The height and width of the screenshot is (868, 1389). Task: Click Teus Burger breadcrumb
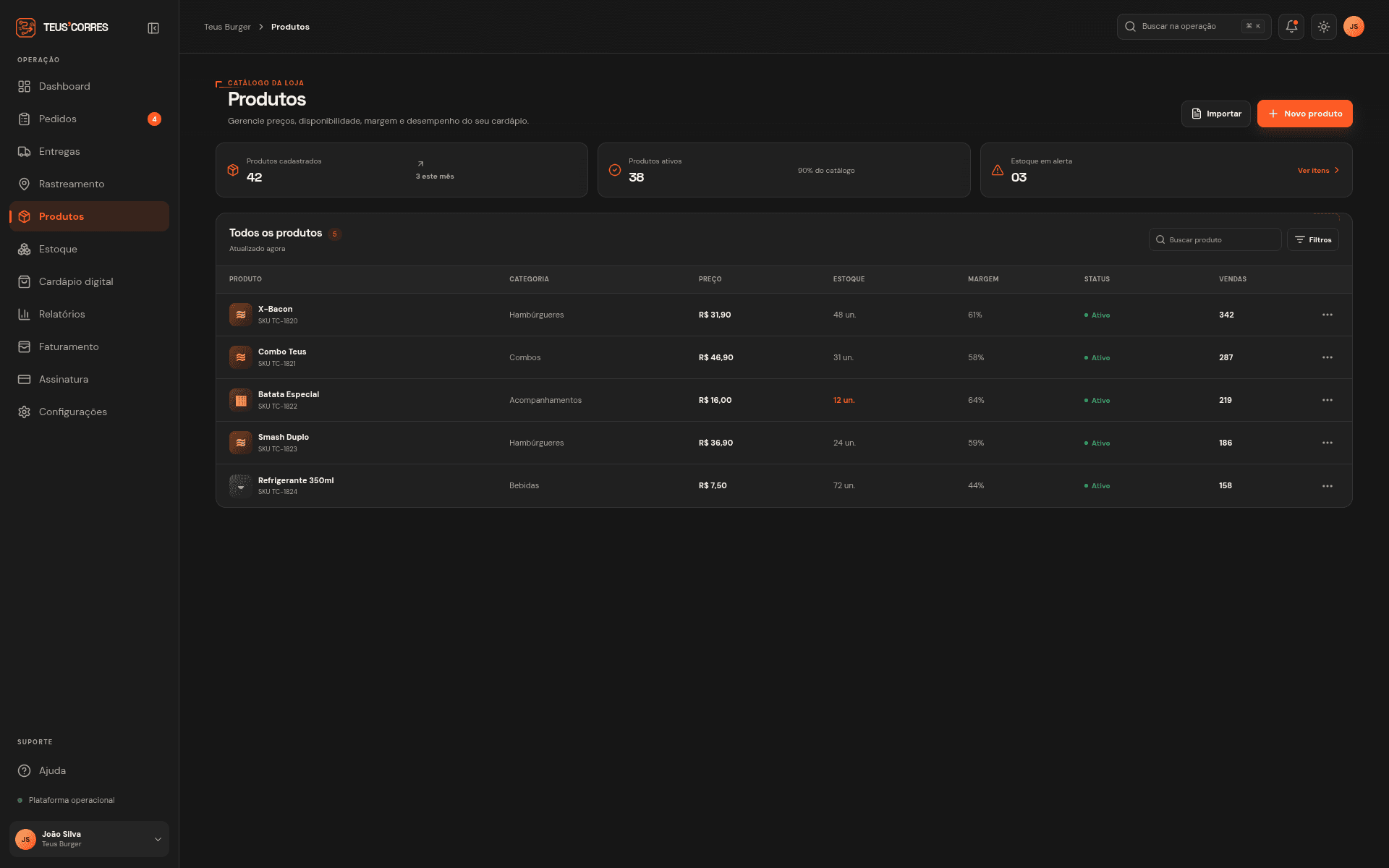coord(227,27)
